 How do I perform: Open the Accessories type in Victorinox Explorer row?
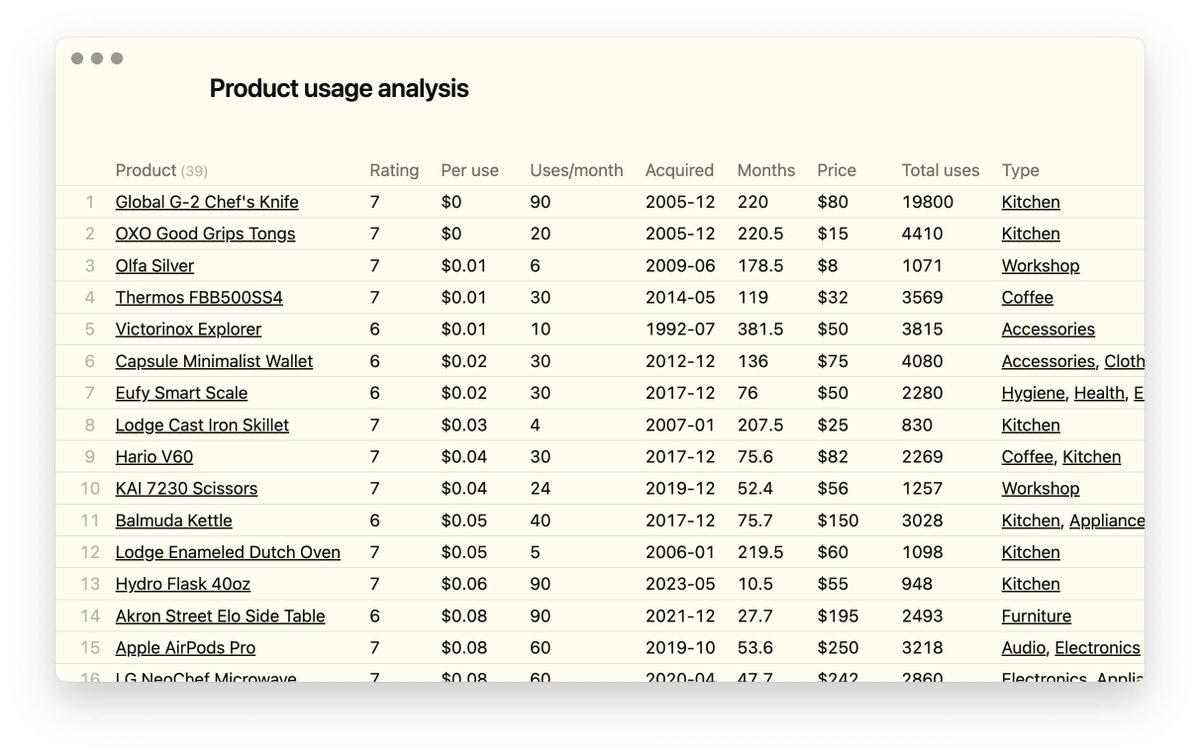[x=1048, y=330]
